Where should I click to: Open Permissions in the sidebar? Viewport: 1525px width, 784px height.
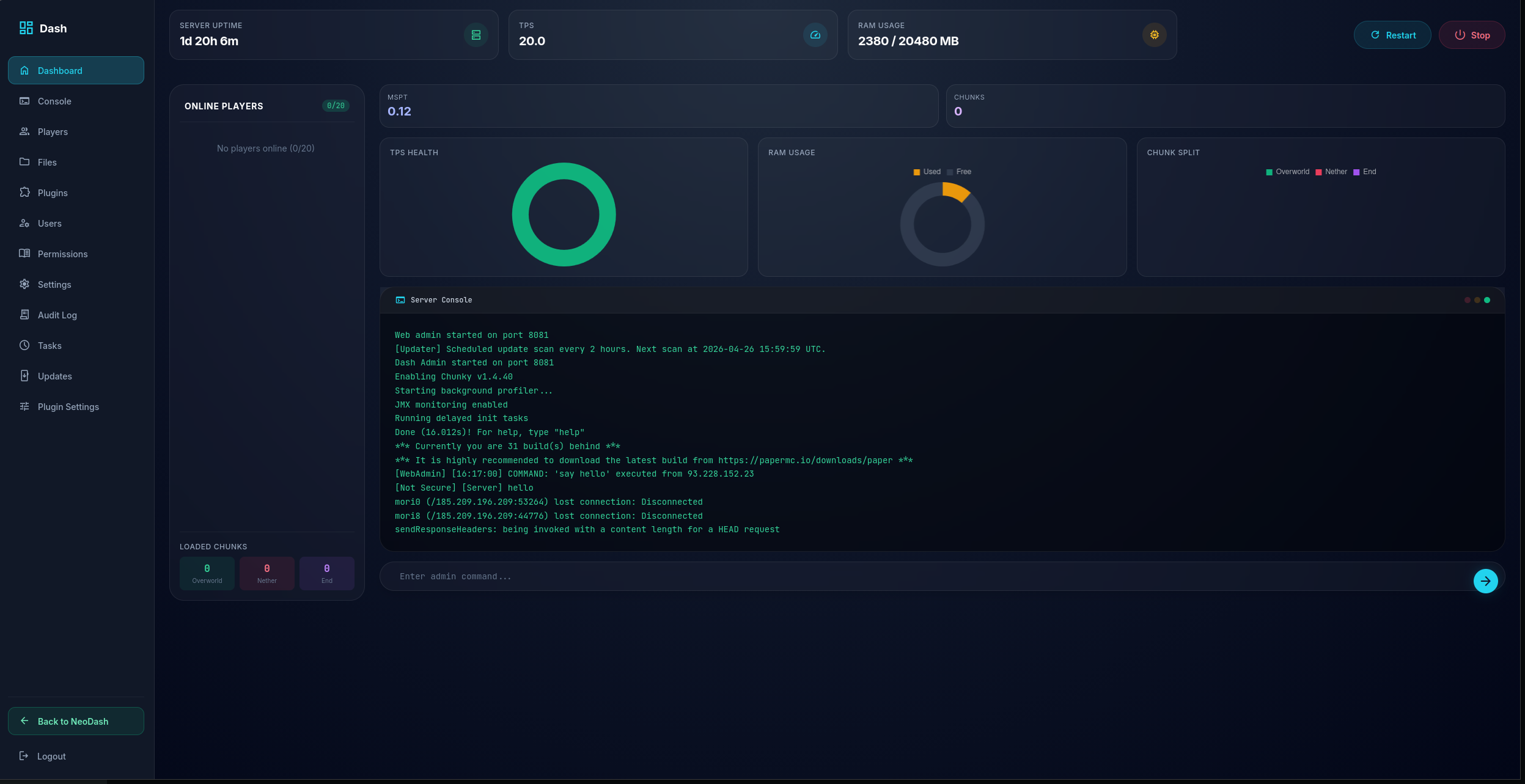(76, 254)
